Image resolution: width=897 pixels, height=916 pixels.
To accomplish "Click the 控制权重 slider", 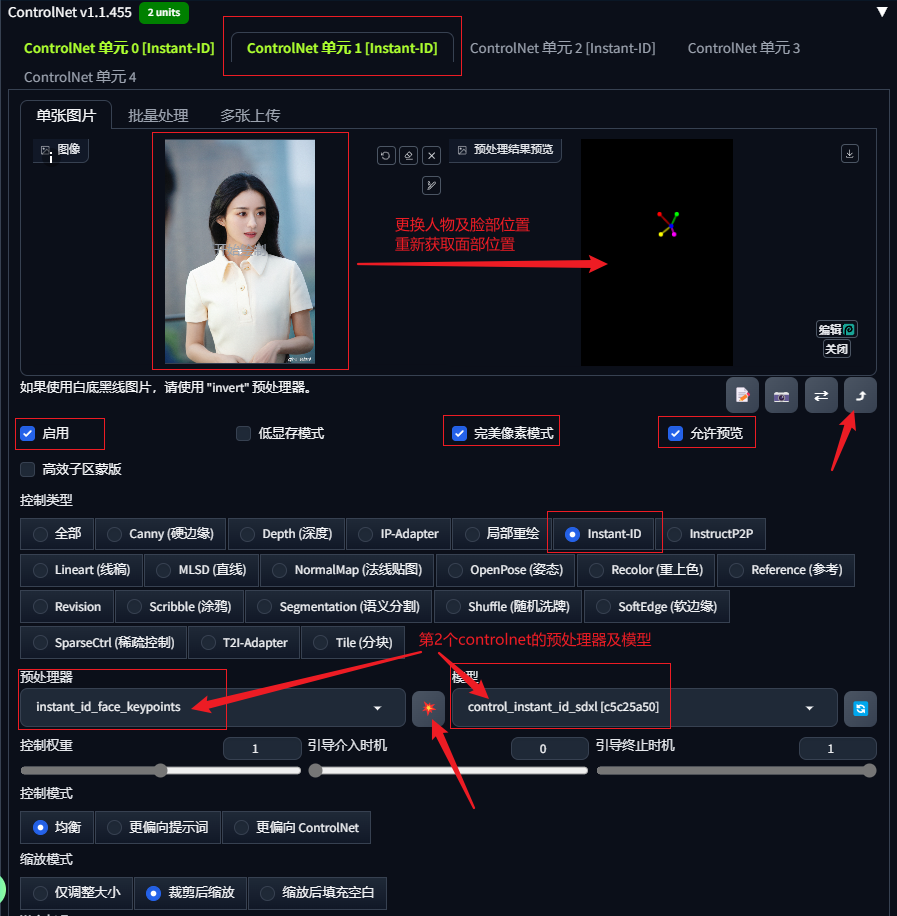I will point(161,771).
